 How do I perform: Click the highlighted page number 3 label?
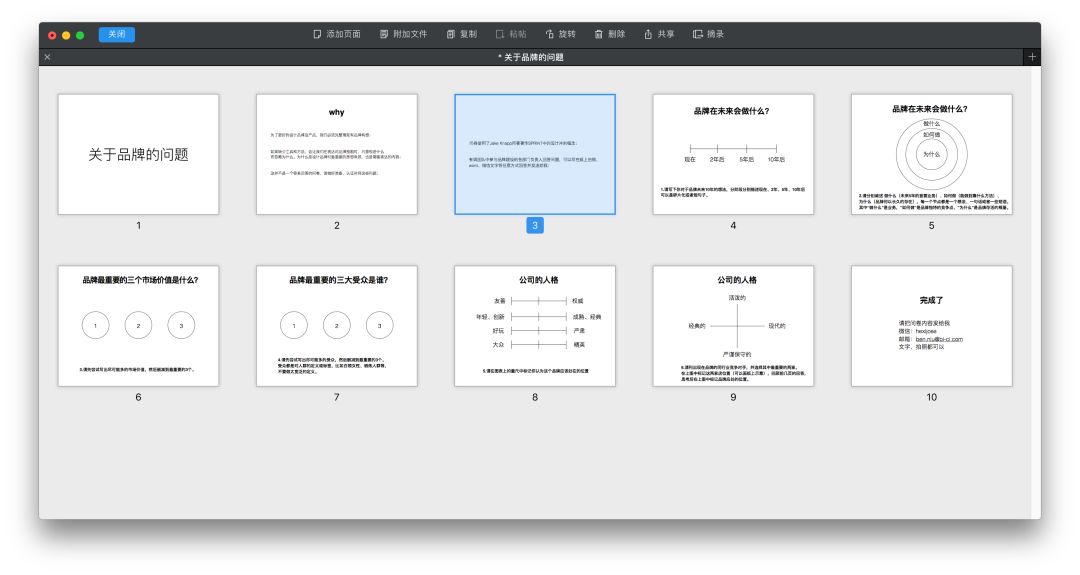(535, 226)
